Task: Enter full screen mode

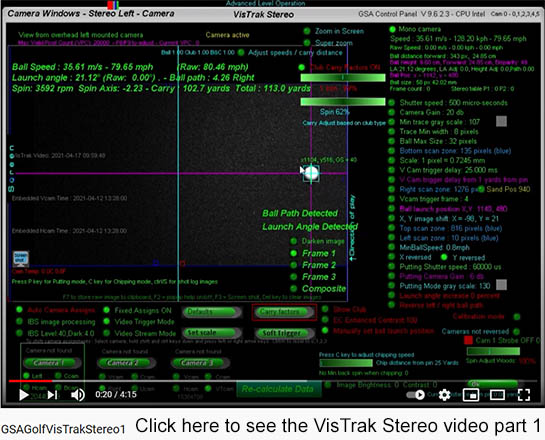Action: (524, 395)
